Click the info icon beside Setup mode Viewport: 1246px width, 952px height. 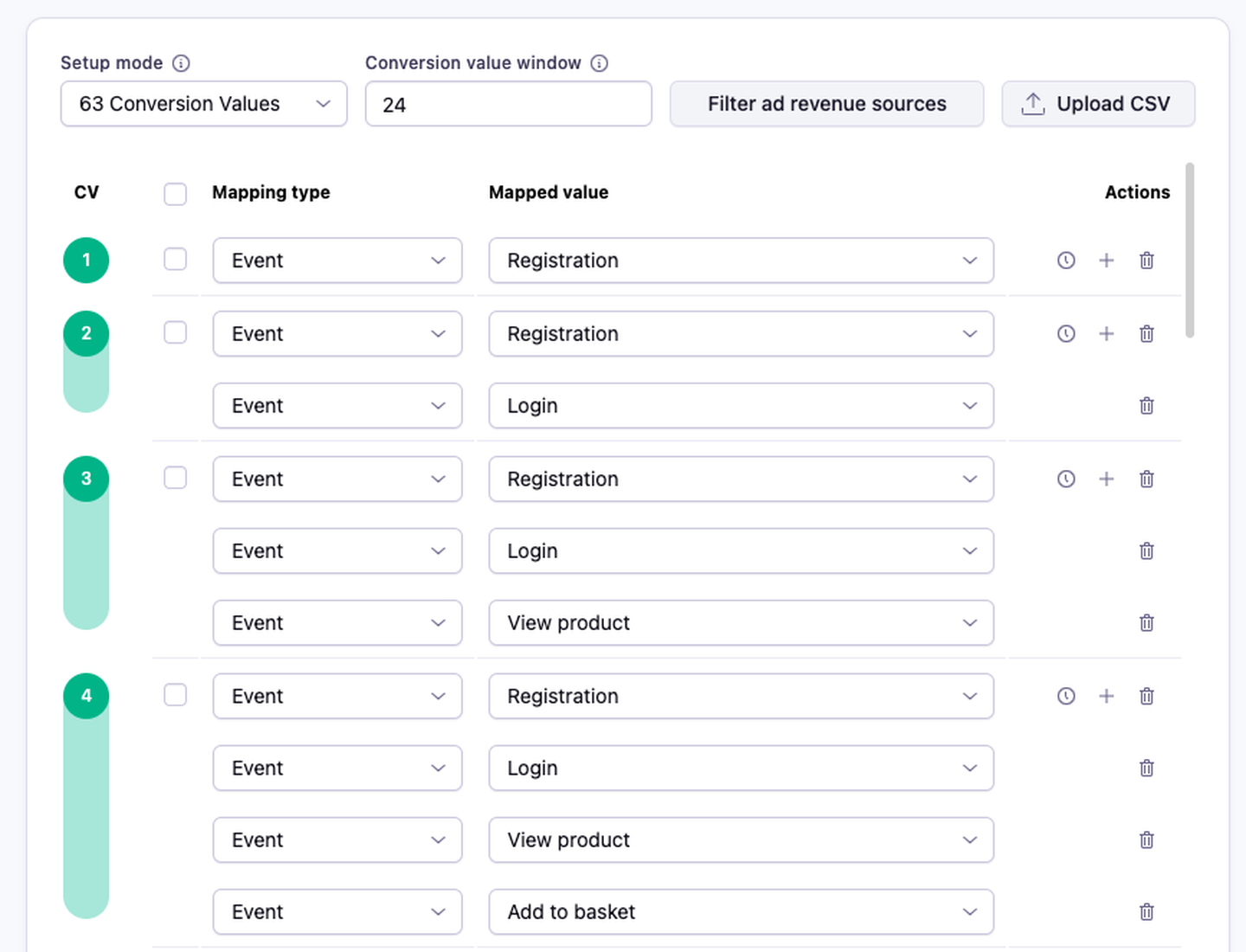coord(181,63)
